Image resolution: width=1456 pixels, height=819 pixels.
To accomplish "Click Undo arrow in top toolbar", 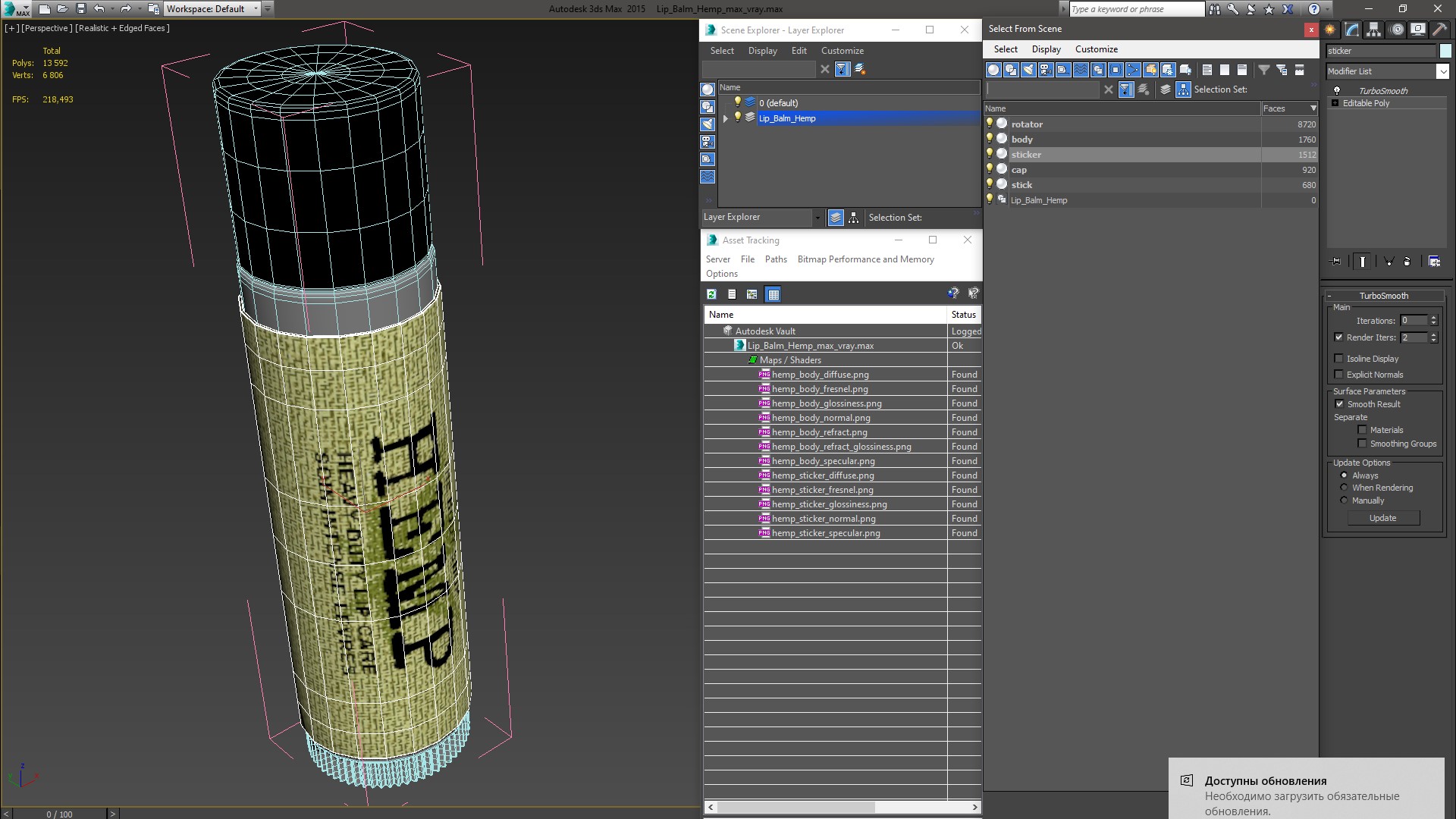I will coord(99,9).
